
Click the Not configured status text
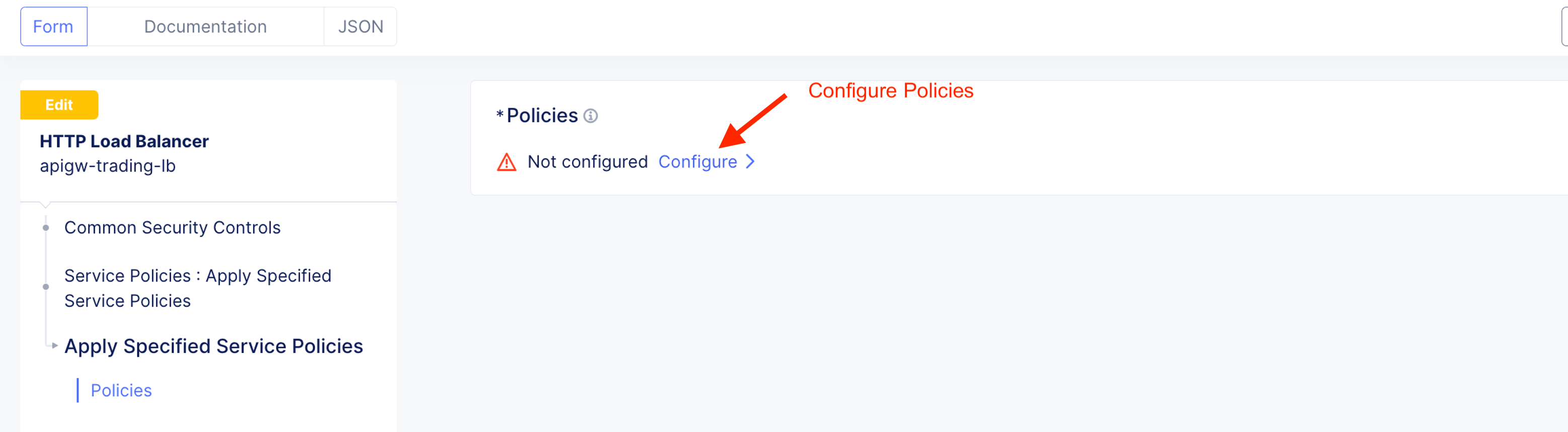tap(588, 162)
